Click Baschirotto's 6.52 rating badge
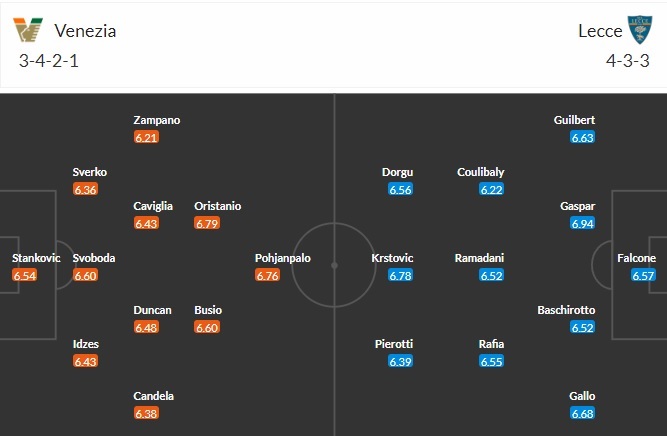Viewport: 667px width, 436px height. pyautogui.click(x=583, y=327)
